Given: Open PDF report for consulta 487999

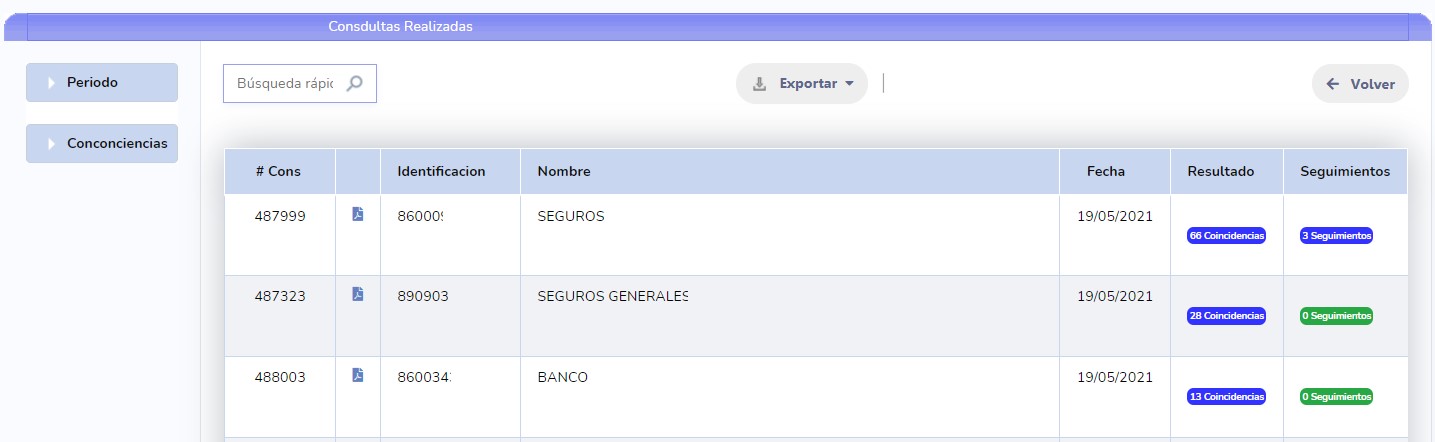Looking at the screenshot, I should point(358,214).
